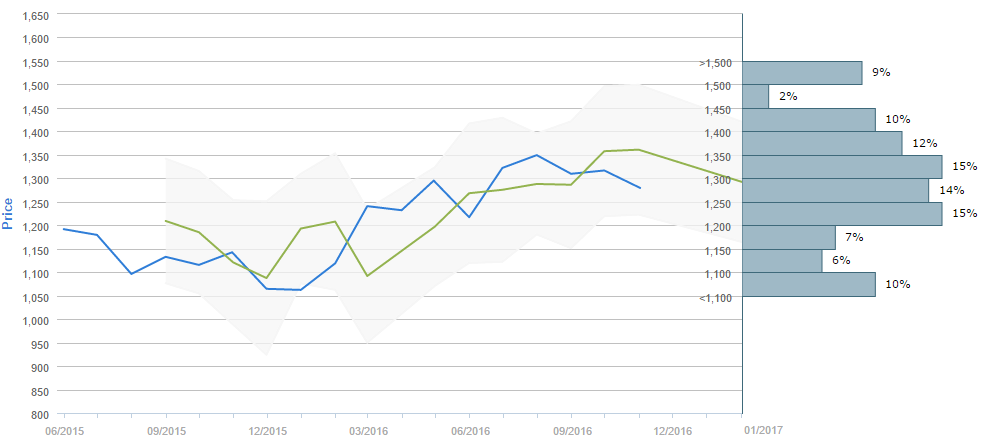Click the bottom 10% bar near <1,100
The height and width of the screenshot is (440, 988).
click(809, 284)
